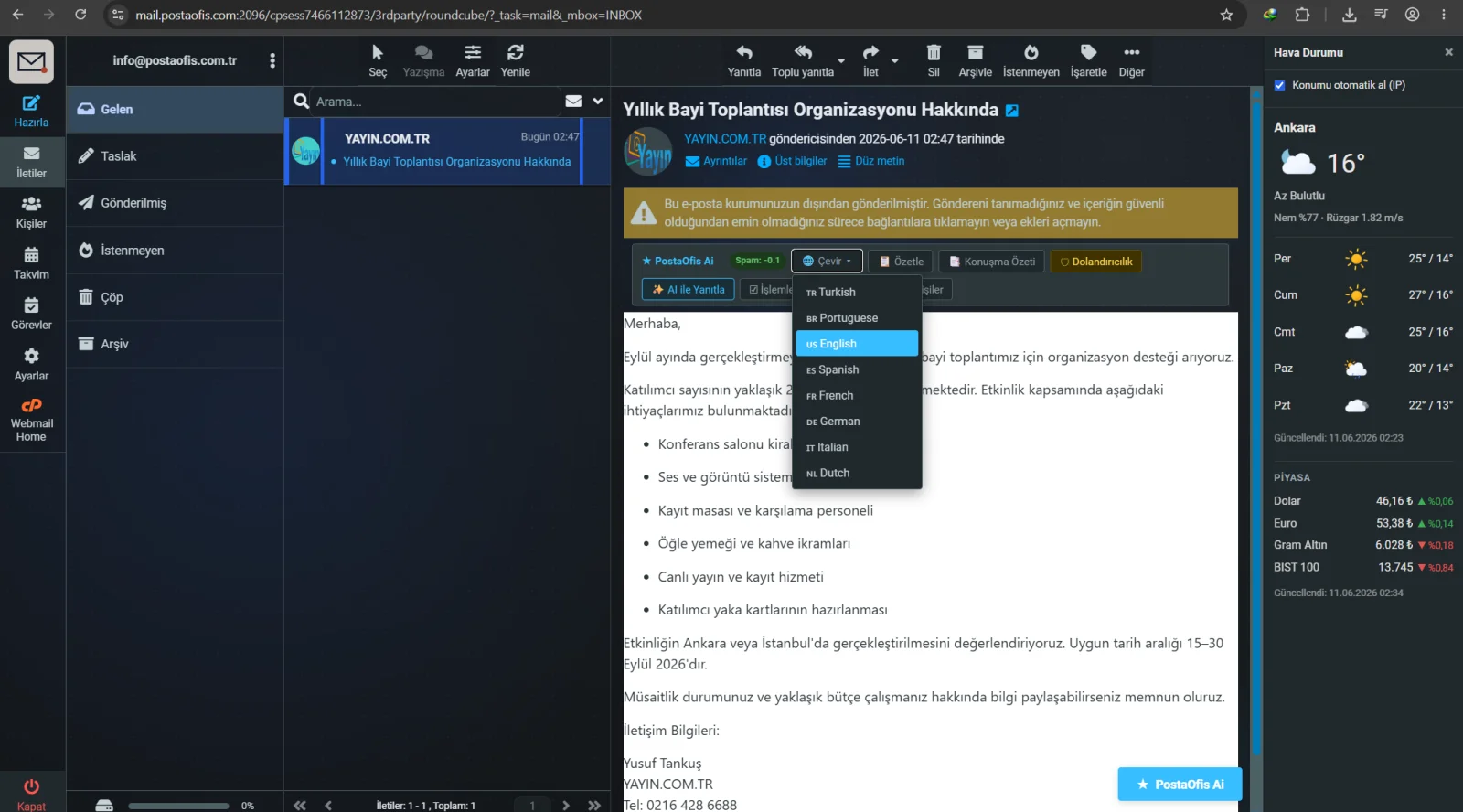Click the Özetle summarize button
The height and width of the screenshot is (812, 1463).
click(x=902, y=262)
